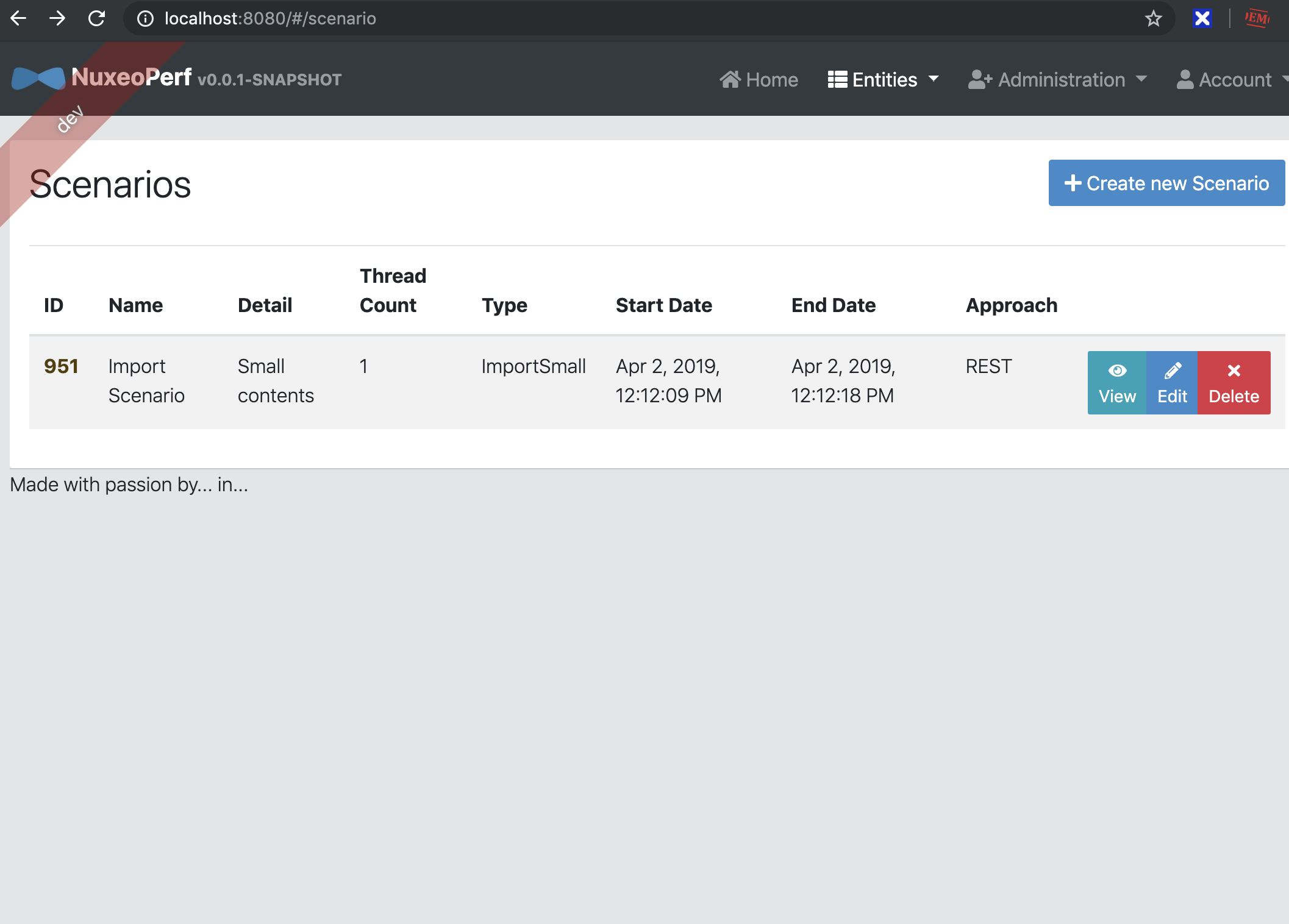The height and width of the screenshot is (924, 1289).
Task: Click the red DEMO extension icon
Action: pyautogui.click(x=1257, y=18)
